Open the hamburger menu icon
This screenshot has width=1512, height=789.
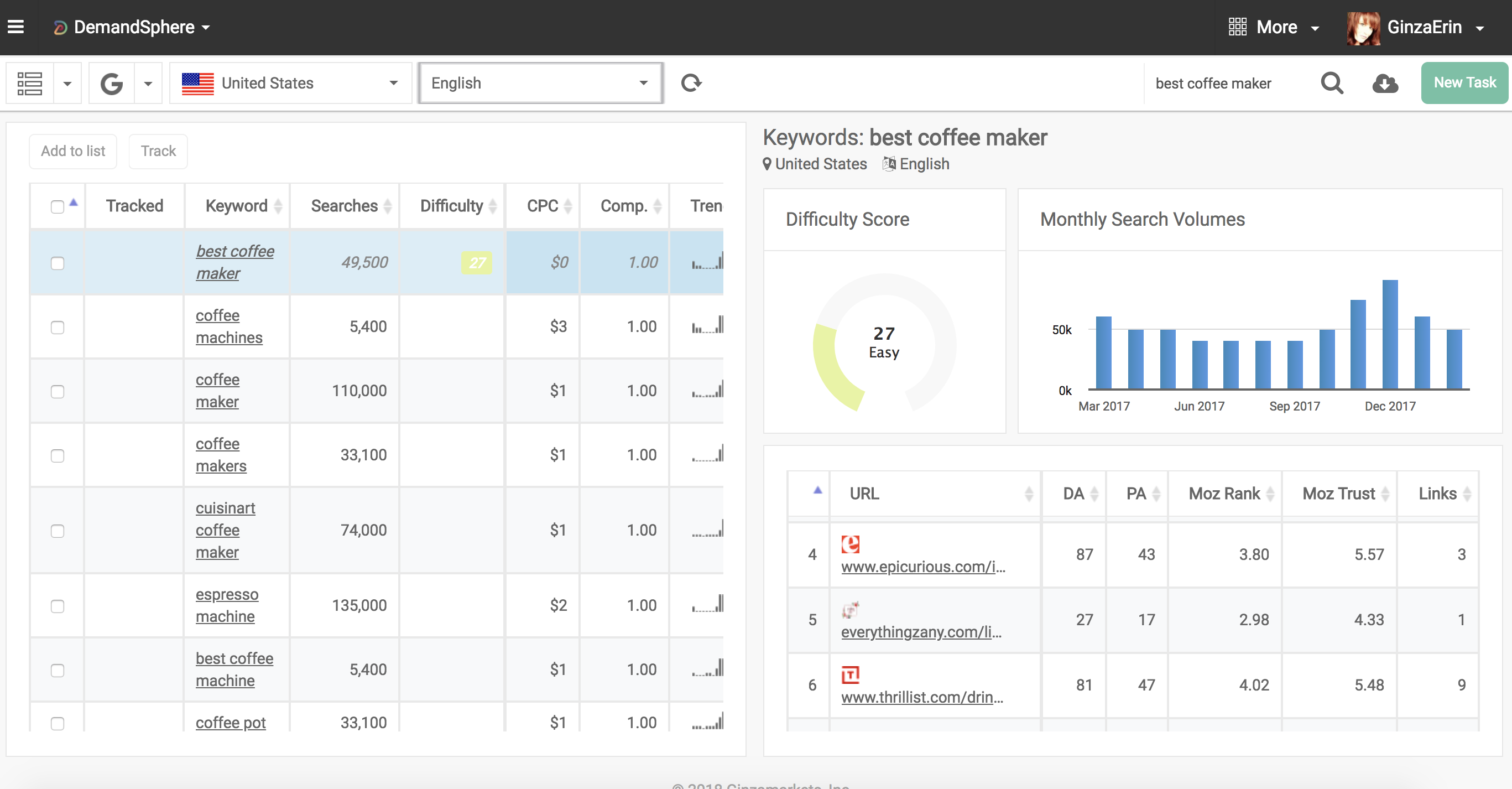click(16, 27)
